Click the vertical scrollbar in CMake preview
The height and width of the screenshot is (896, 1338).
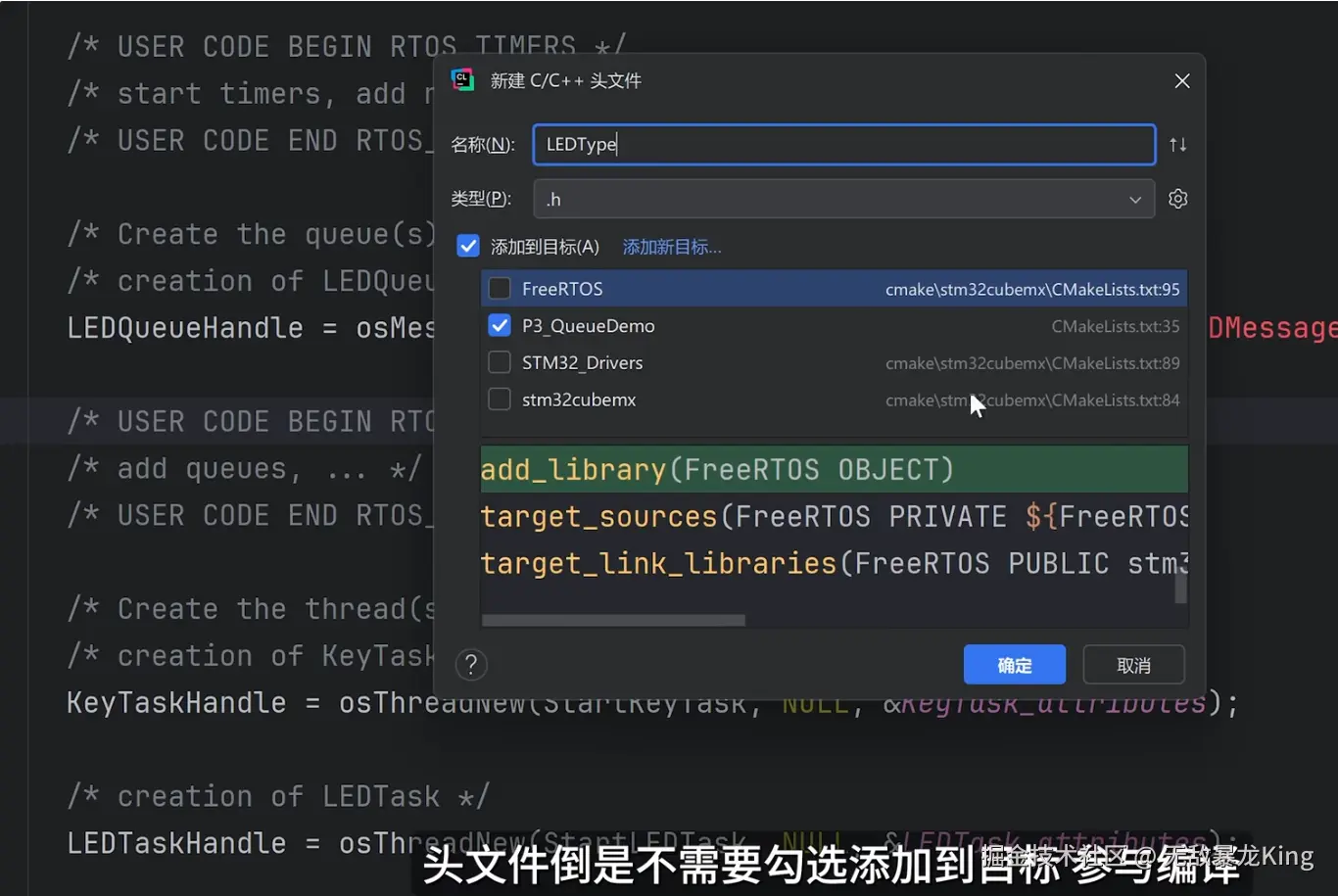tap(1180, 589)
